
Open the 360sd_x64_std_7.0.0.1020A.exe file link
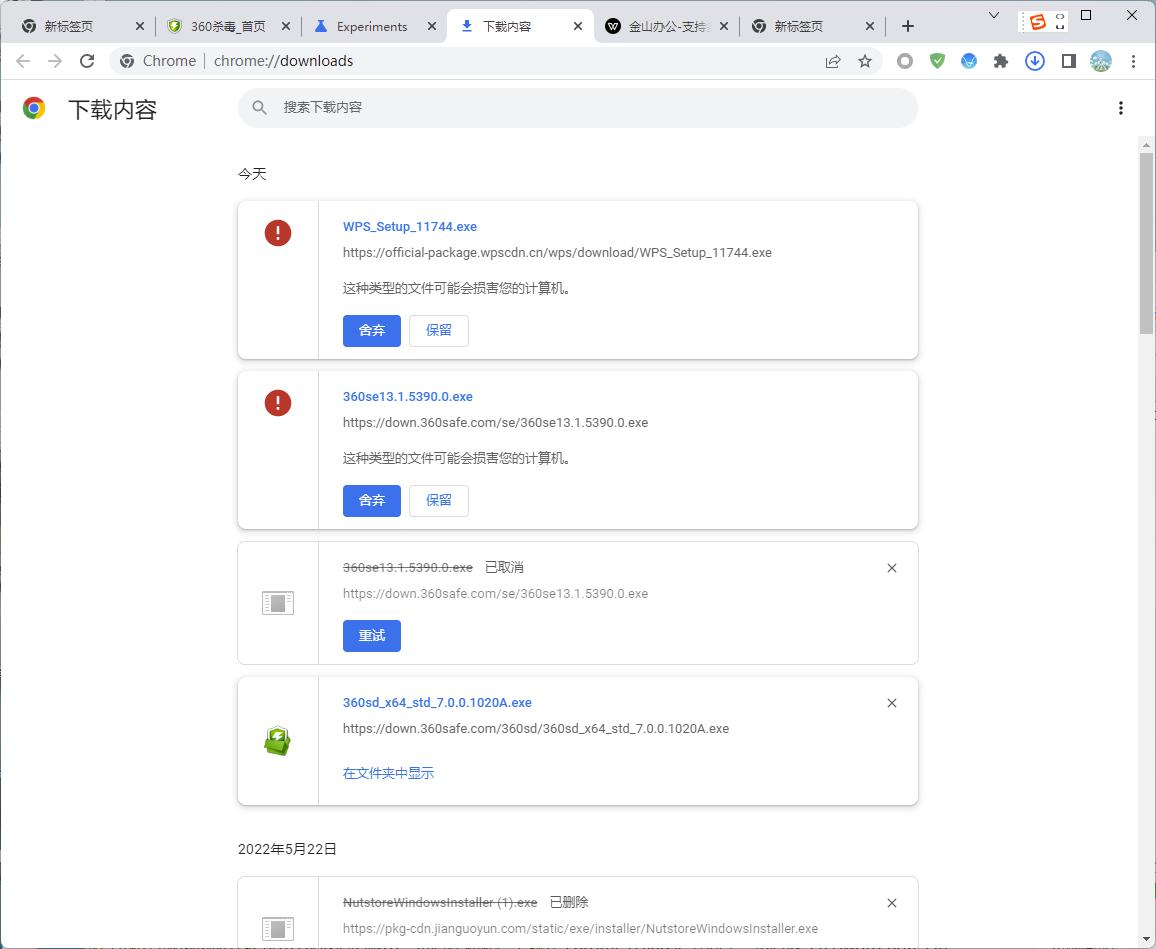[x=437, y=703]
